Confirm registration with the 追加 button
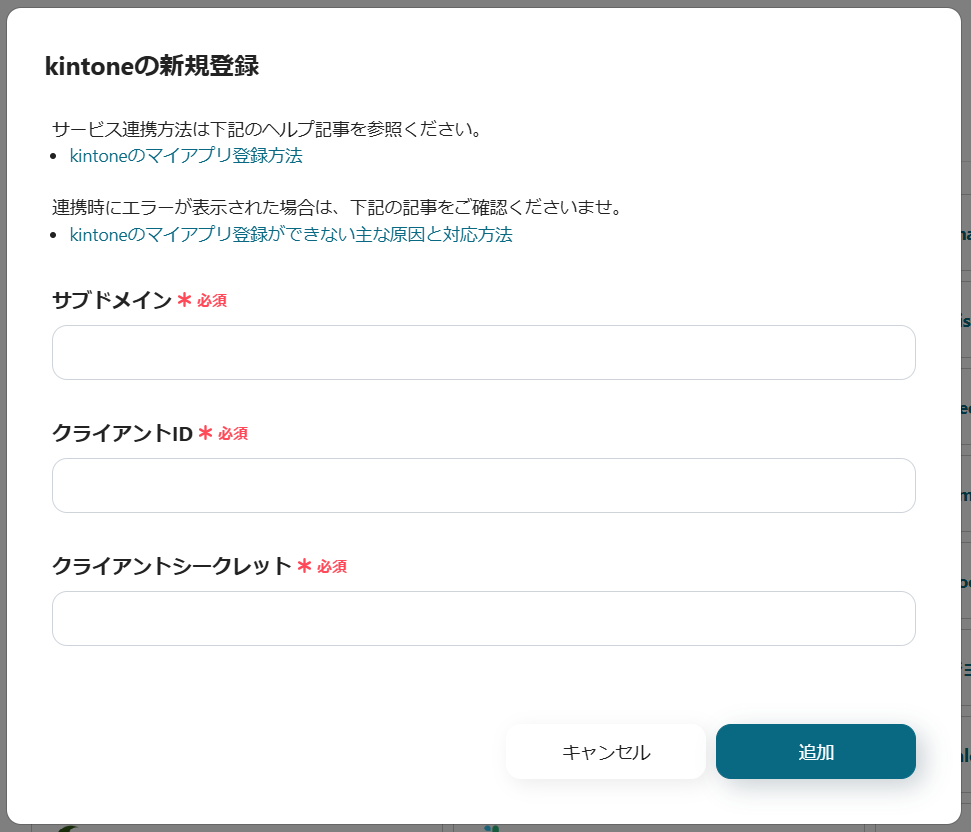The image size is (971, 832). click(x=816, y=752)
